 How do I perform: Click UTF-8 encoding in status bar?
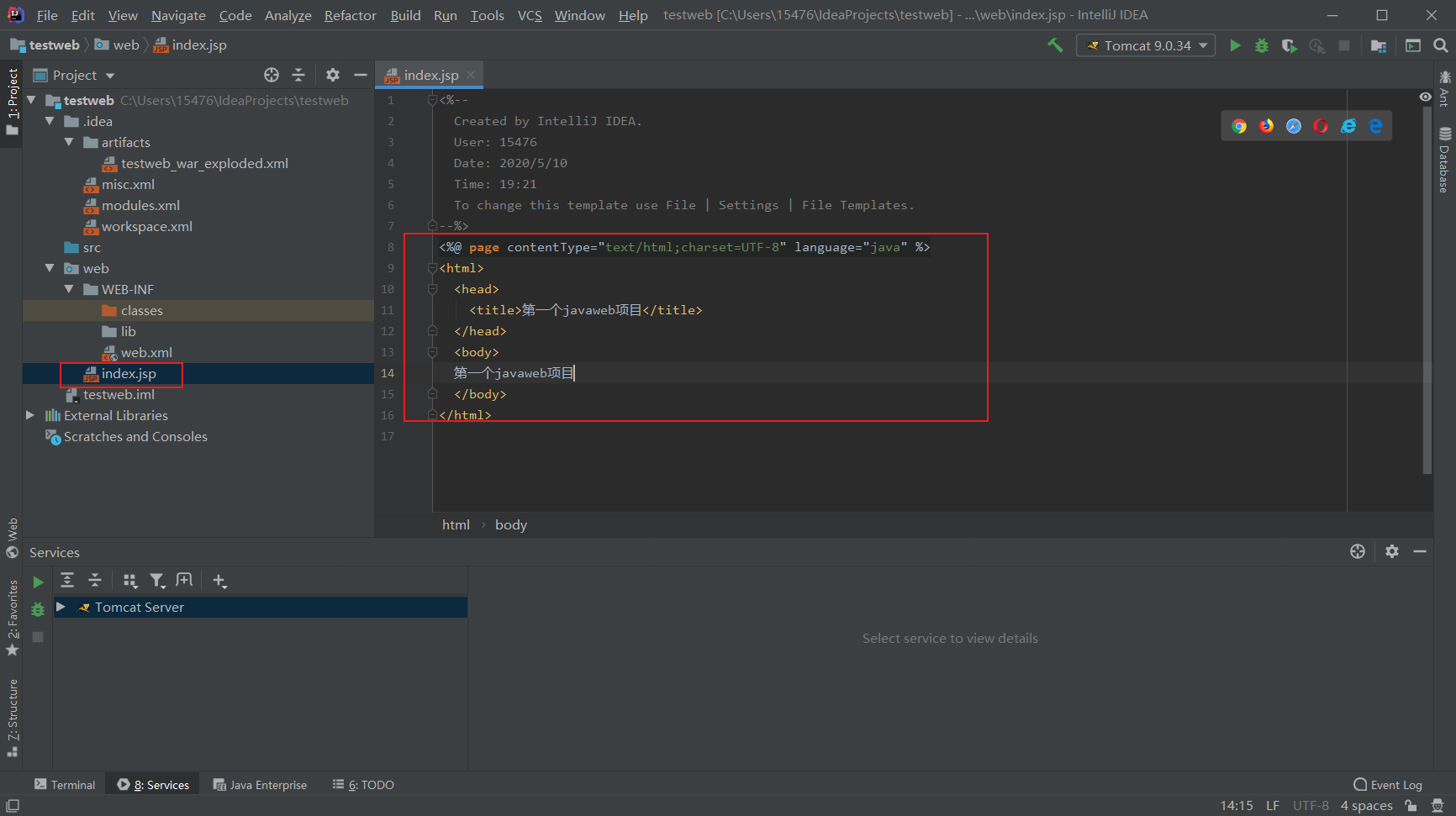click(x=1311, y=806)
